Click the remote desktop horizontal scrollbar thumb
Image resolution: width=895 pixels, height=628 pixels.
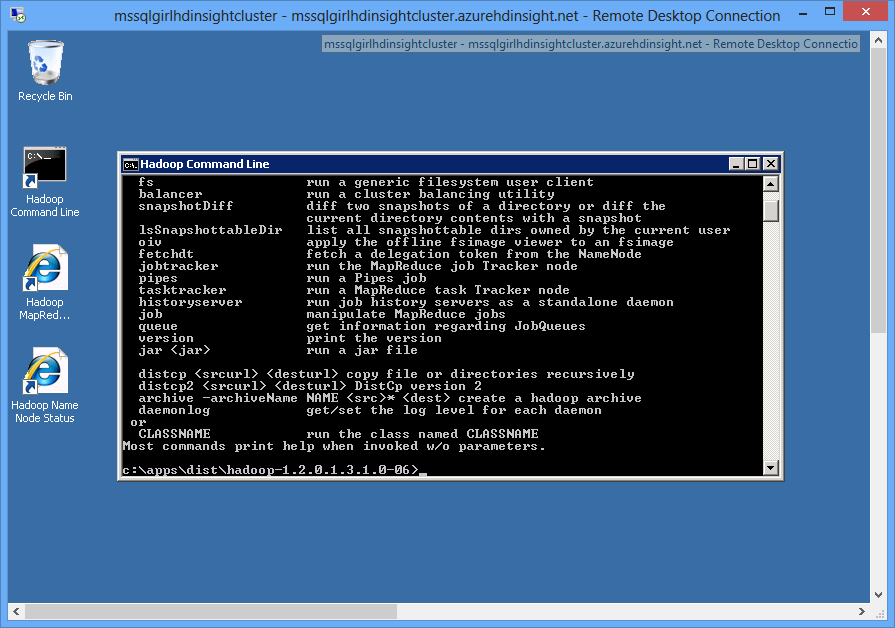point(211,611)
